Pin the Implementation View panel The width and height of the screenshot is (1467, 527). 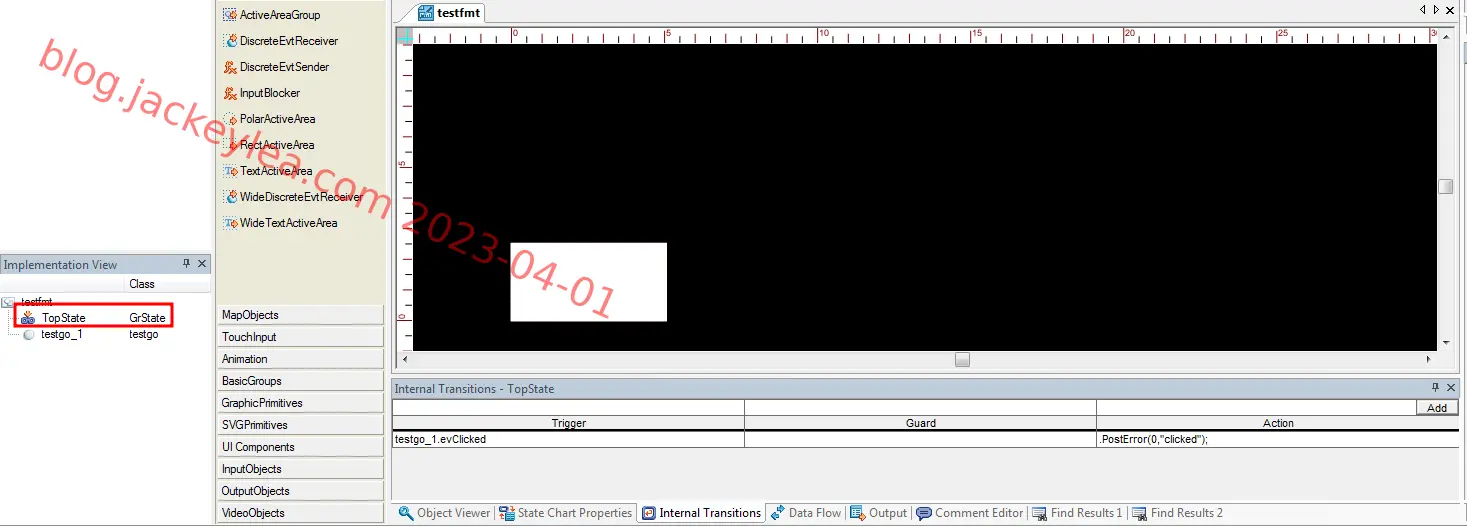coord(186,264)
